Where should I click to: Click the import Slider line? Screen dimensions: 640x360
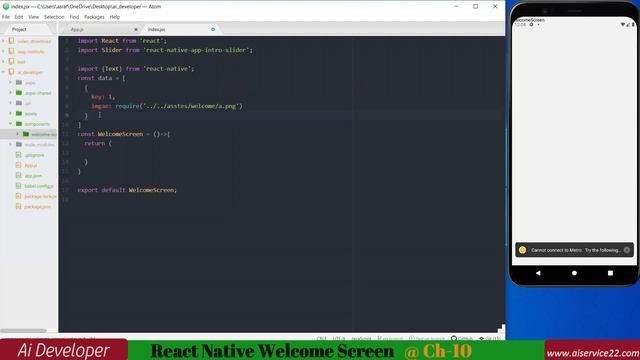pyautogui.click(x=165, y=50)
